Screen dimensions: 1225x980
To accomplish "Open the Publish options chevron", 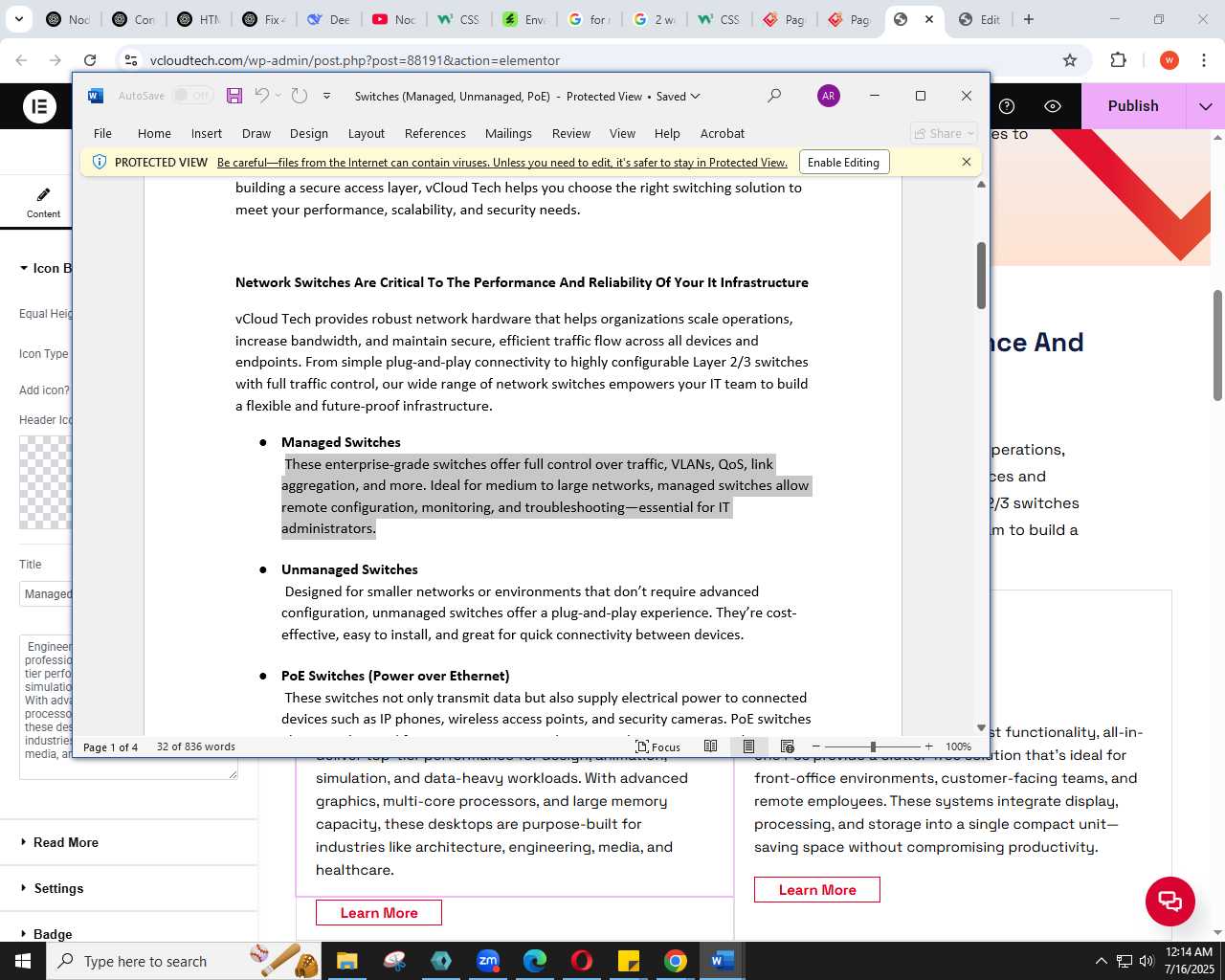I will [x=1206, y=106].
